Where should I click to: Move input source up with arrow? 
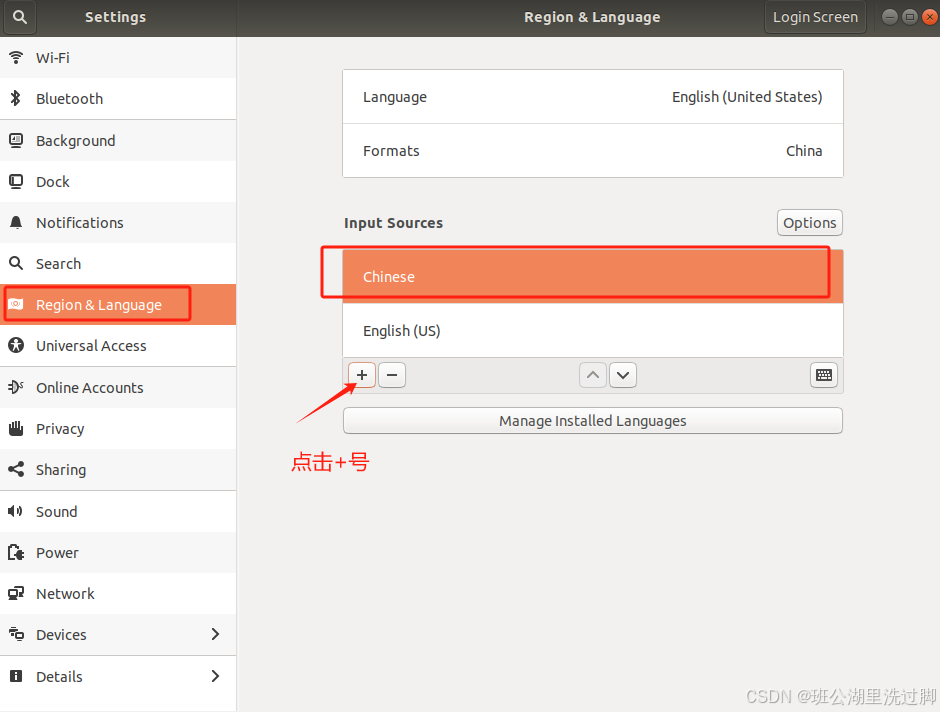[593, 375]
